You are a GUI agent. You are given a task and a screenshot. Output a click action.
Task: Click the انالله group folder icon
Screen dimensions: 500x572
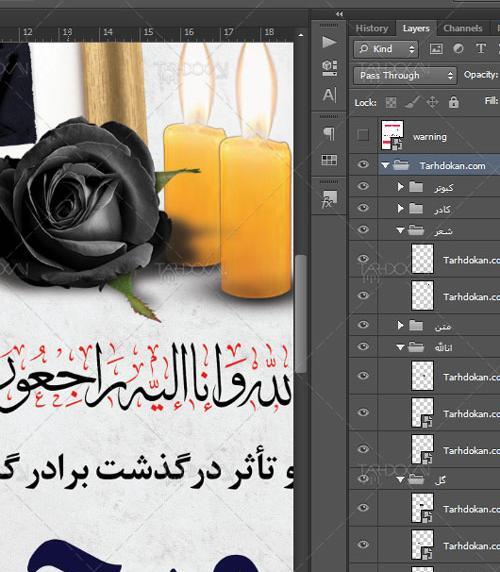pyautogui.click(x=416, y=347)
